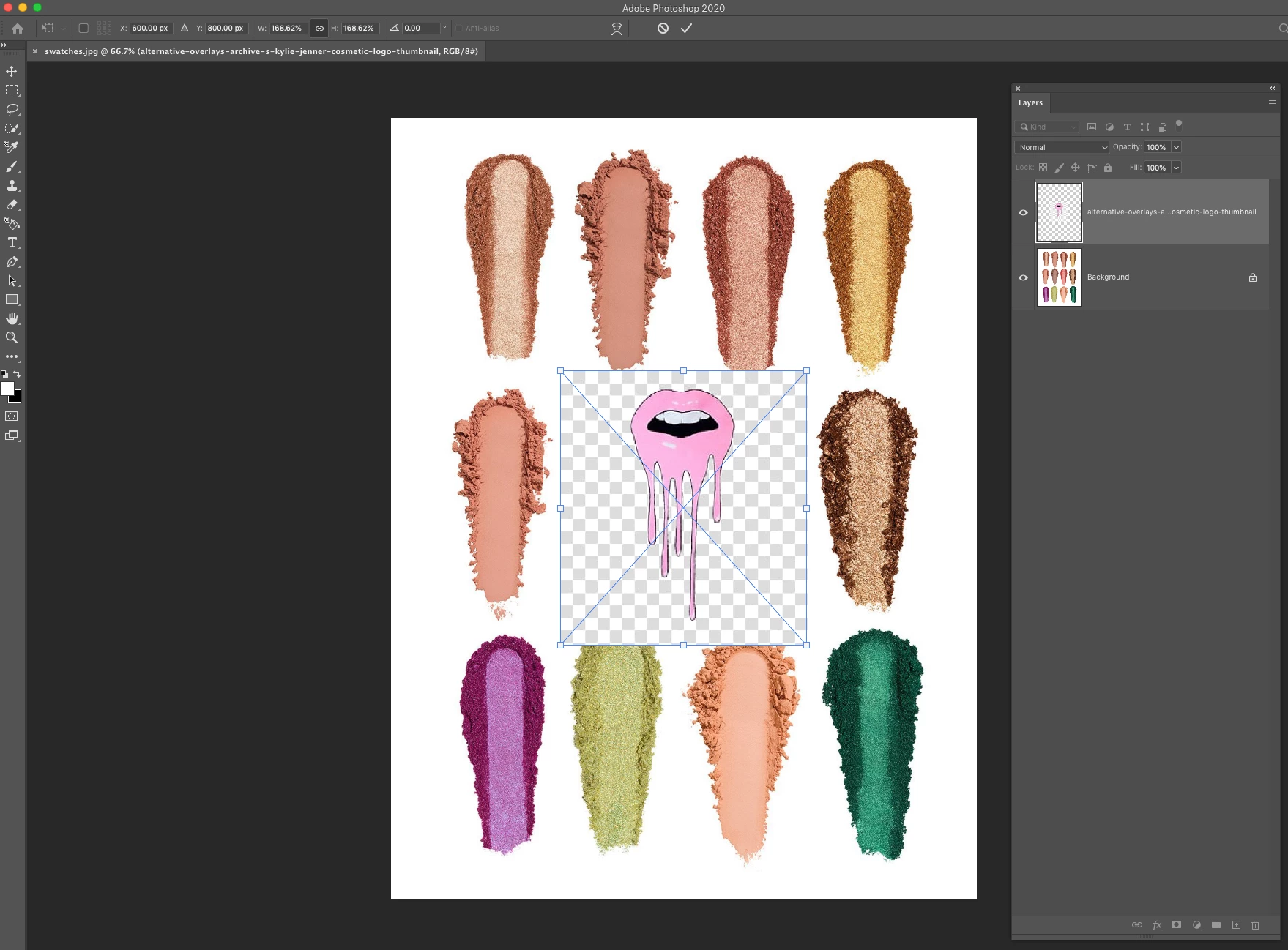
Task: Swap foreground and background colors
Action: point(17,373)
